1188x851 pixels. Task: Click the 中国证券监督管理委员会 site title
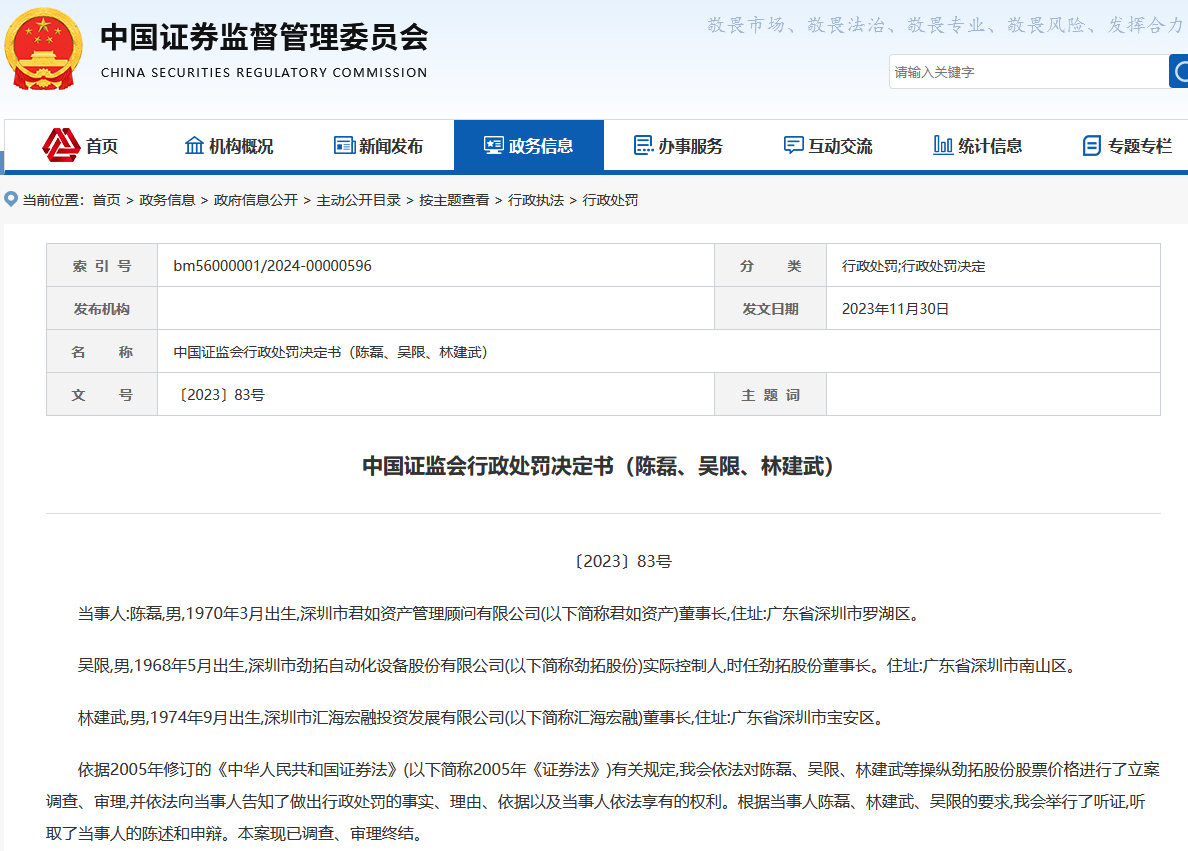pos(264,37)
